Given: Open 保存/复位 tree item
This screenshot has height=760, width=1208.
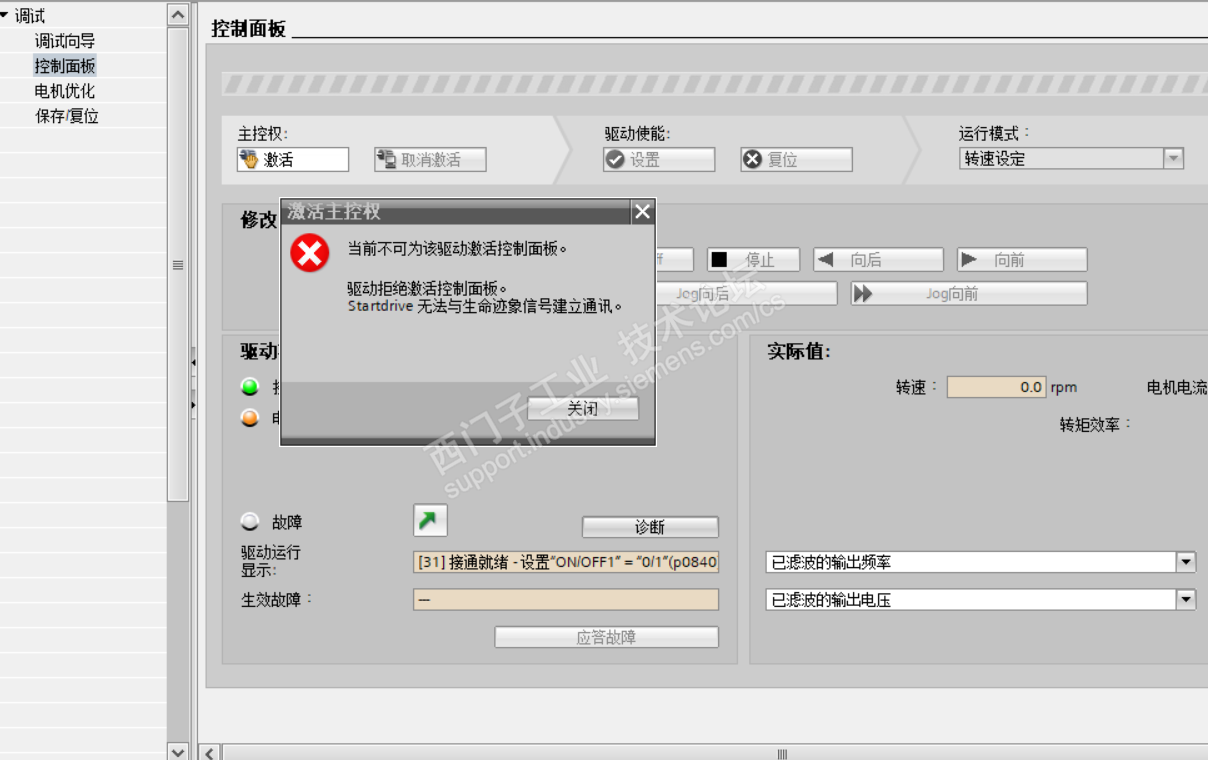Looking at the screenshot, I should click(x=67, y=116).
